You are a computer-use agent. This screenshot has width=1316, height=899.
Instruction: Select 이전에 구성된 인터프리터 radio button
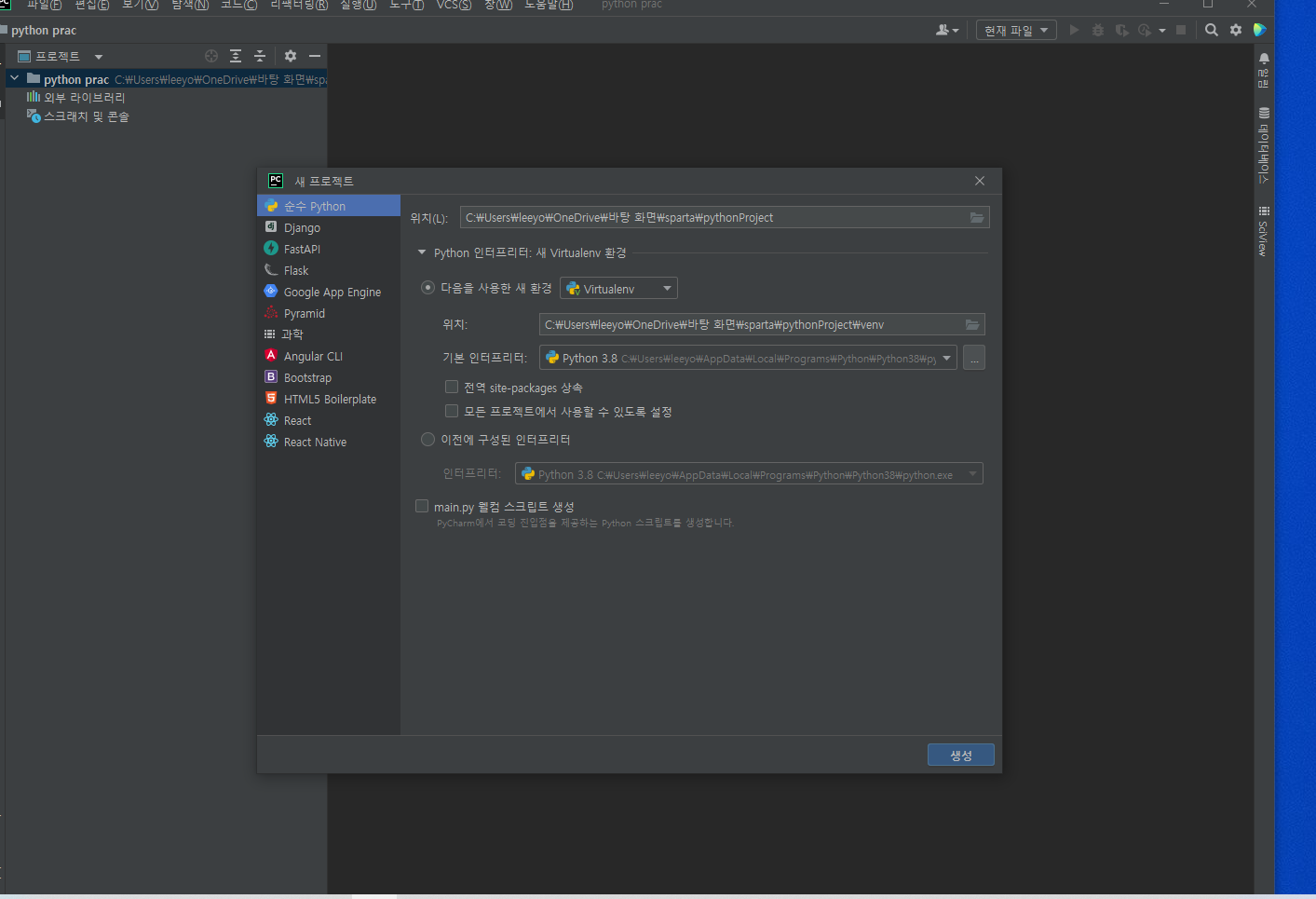(427, 439)
